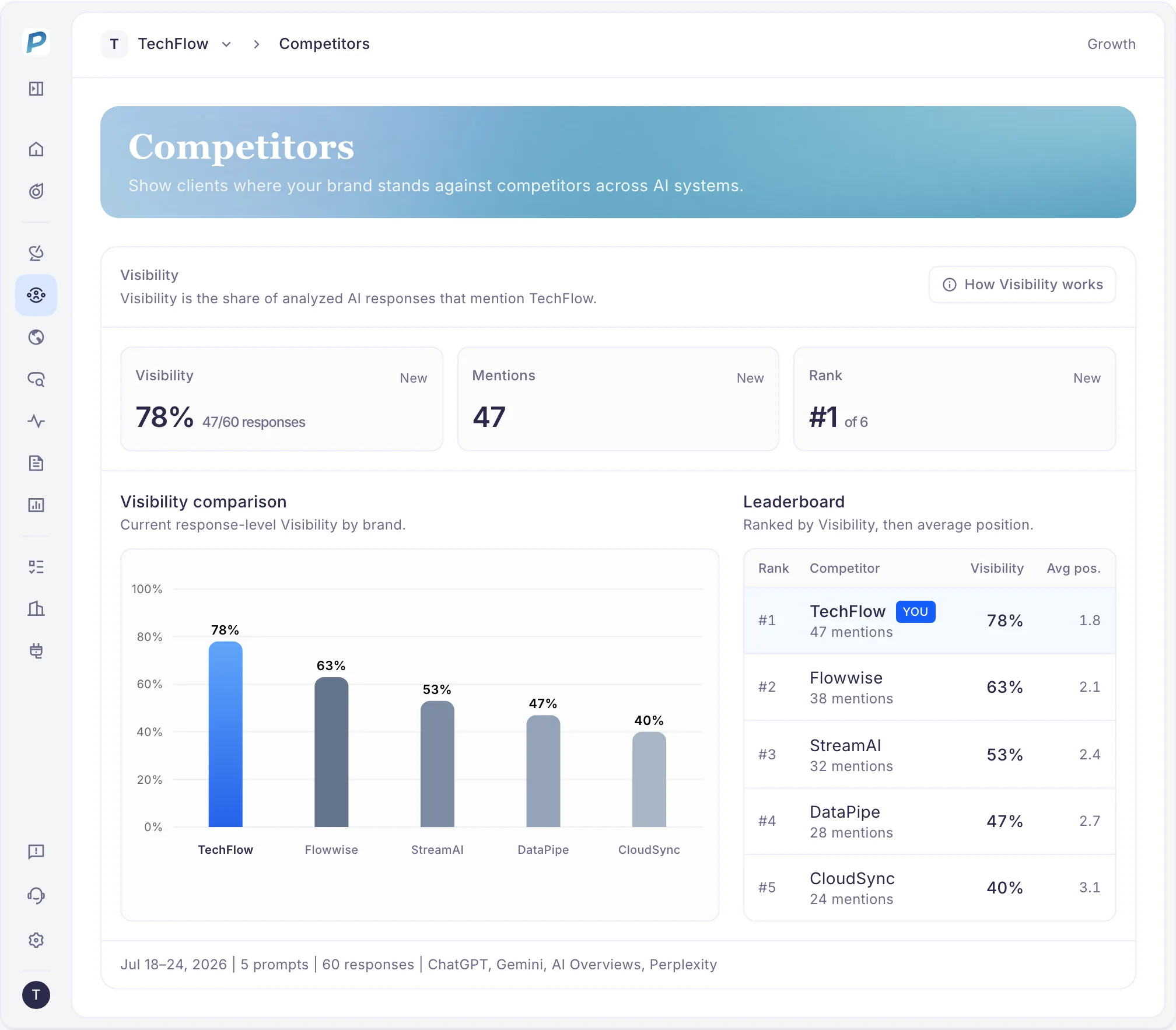Open the office buildings icon in the sidebar

pos(36,609)
